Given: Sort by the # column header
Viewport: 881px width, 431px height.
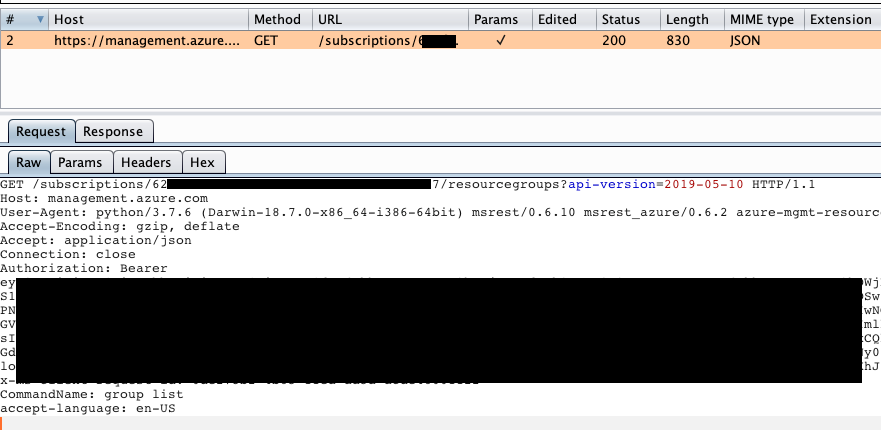Looking at the screenshot, I should [x=25, y=20].
